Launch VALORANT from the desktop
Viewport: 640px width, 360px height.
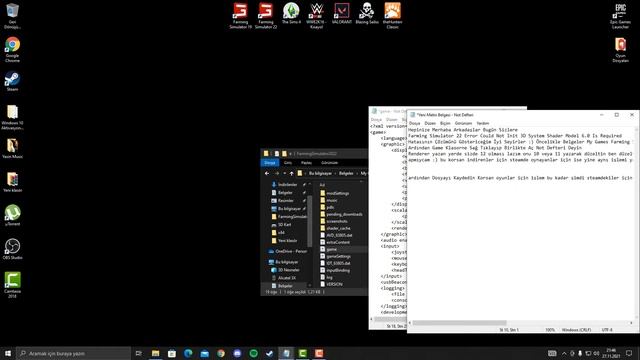342,13
